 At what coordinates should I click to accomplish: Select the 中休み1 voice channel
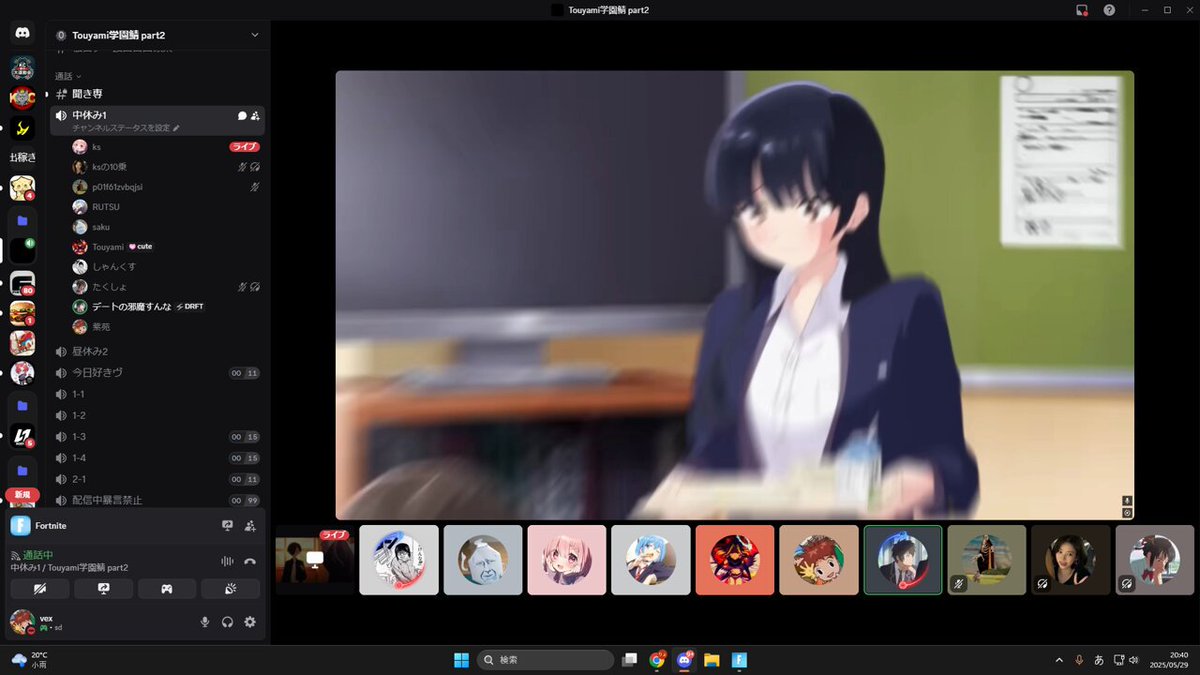[89, 116]
